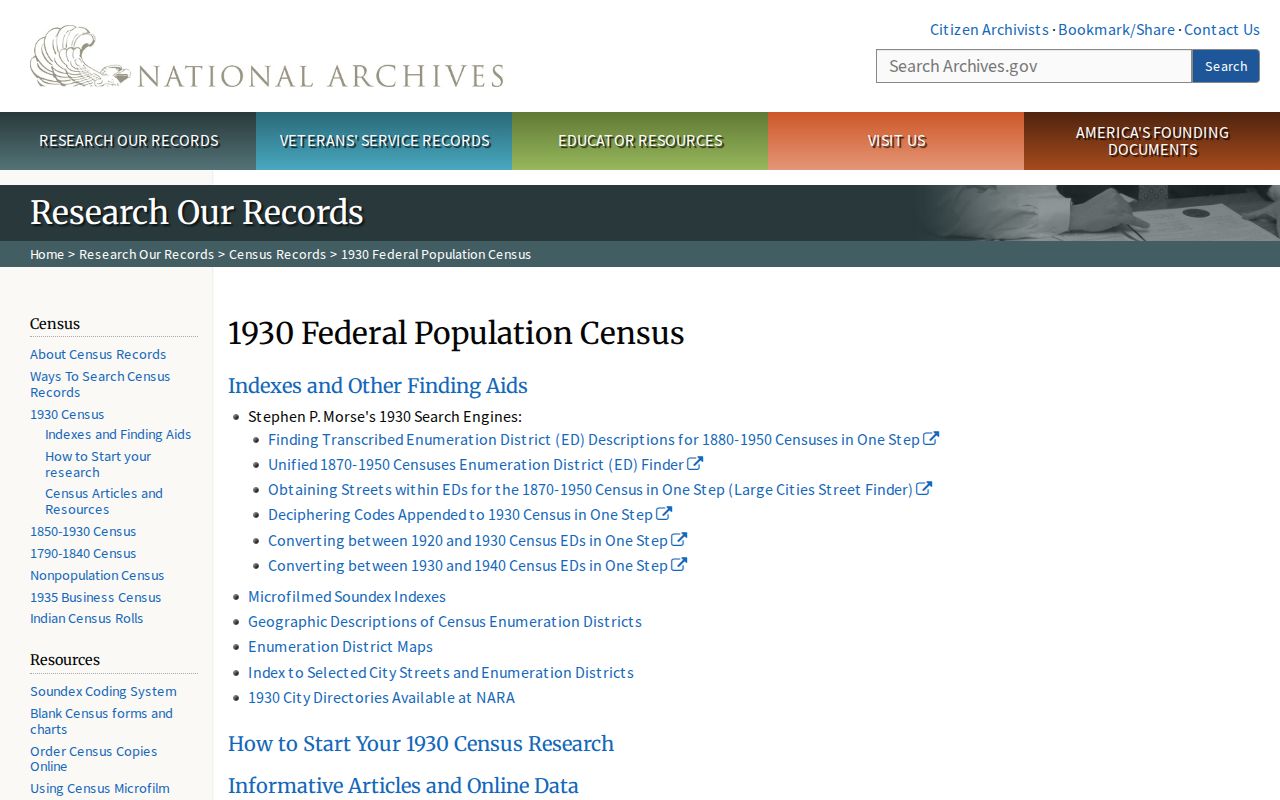
Task: Open the Educator Resources menu
Action: point(640,141)
